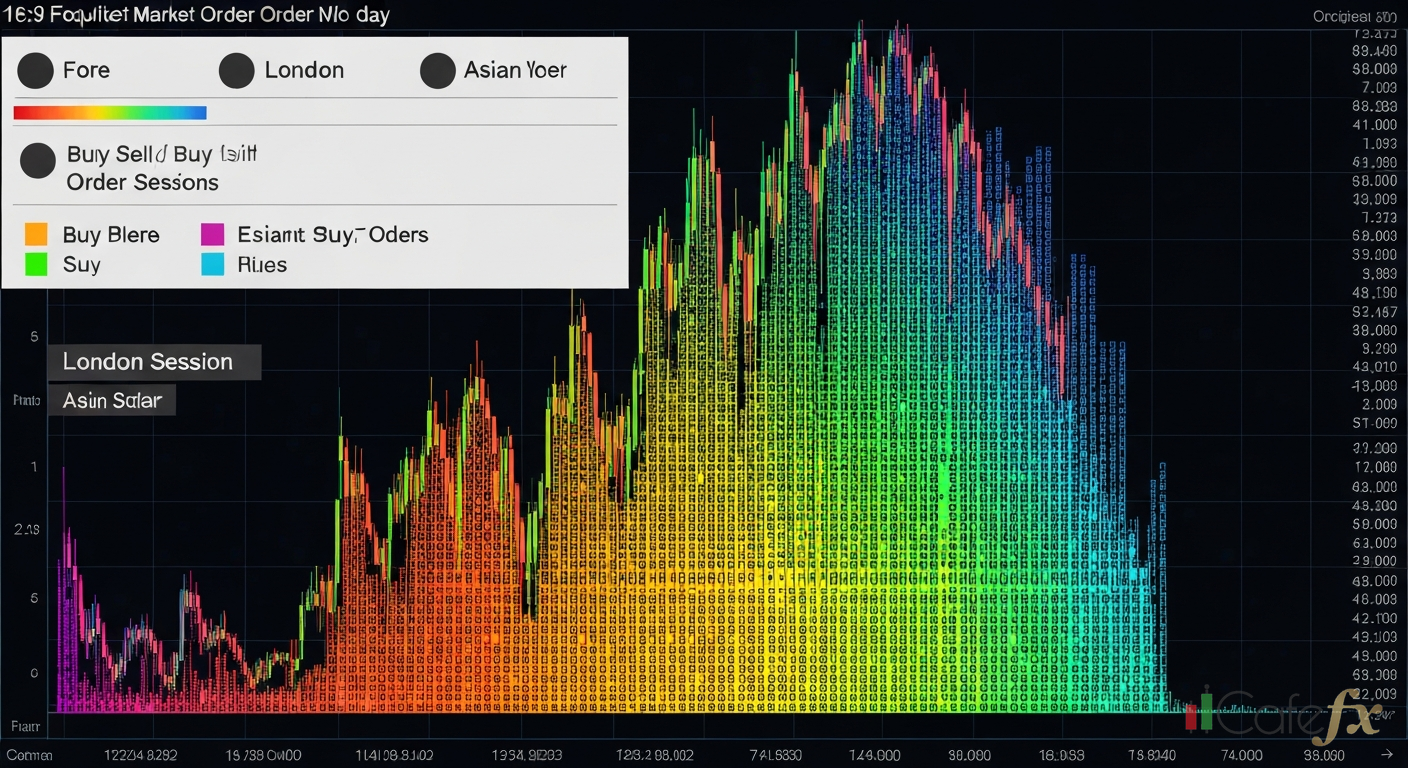Click the 48.100 price on the right axis
This screenshot has height=768, width=1408.
coord(1372,293)
